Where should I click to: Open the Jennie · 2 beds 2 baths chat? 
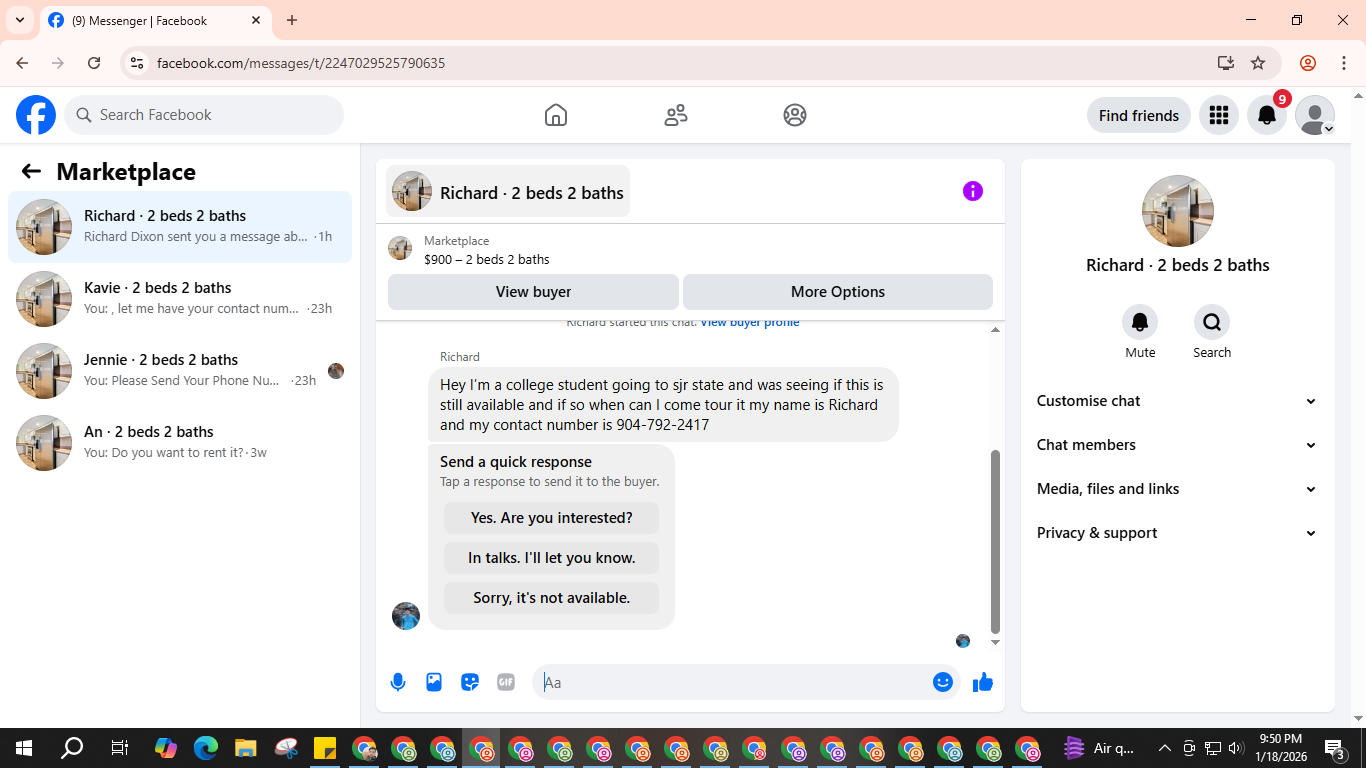180,371
